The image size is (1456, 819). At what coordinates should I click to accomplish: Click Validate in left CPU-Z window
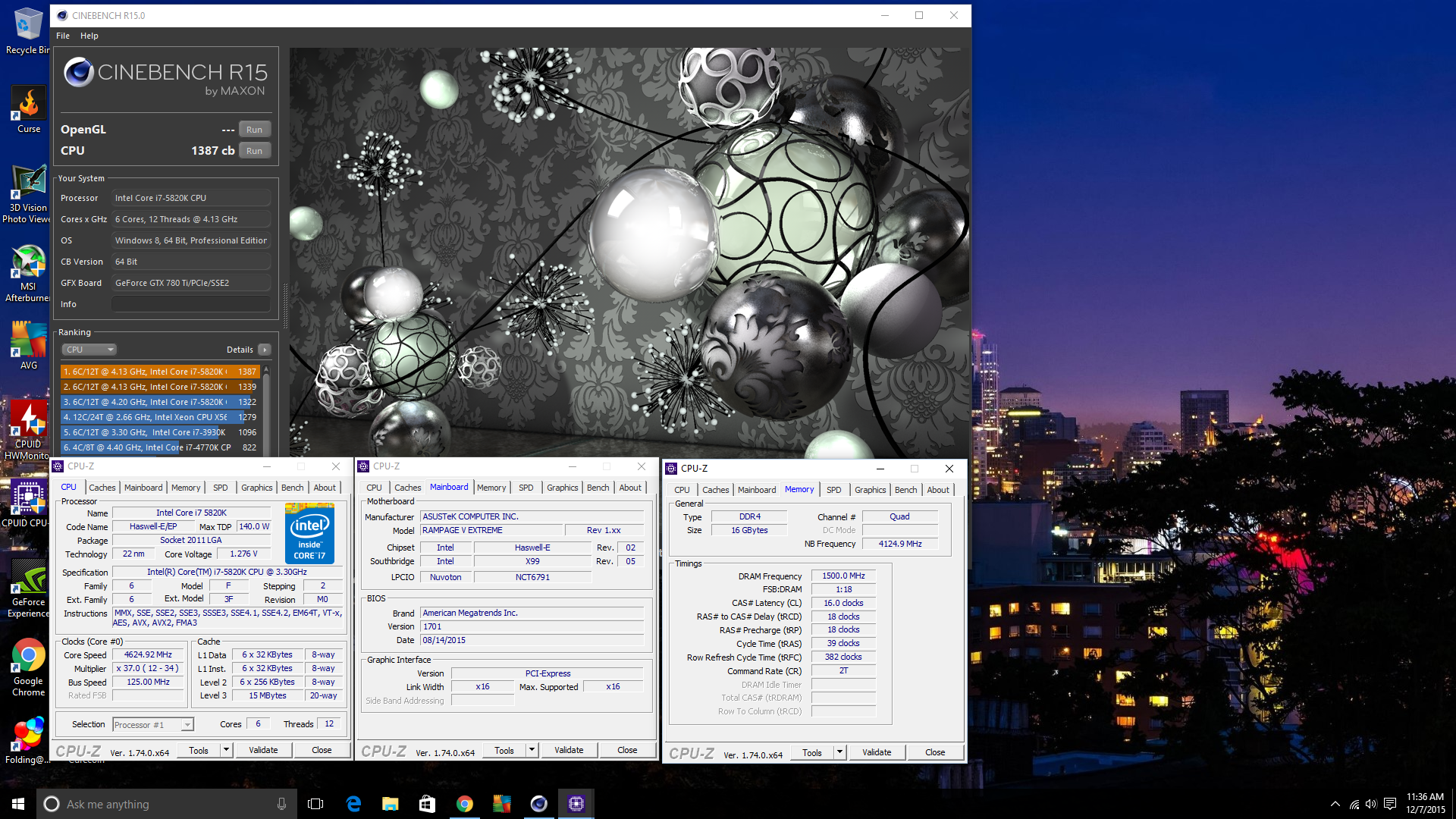(x=263, y=750)
